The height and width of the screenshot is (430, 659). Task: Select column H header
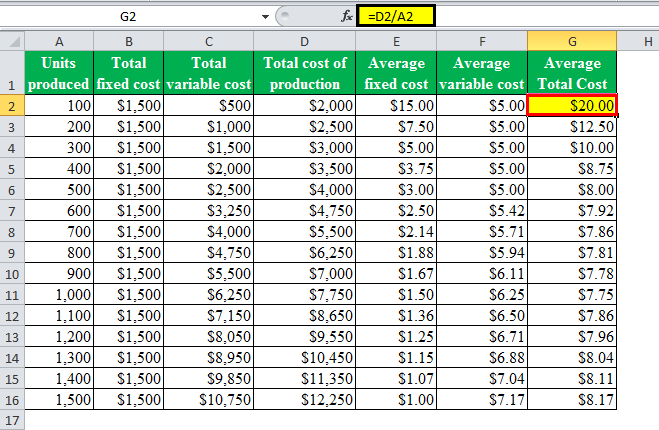(638, 42)
